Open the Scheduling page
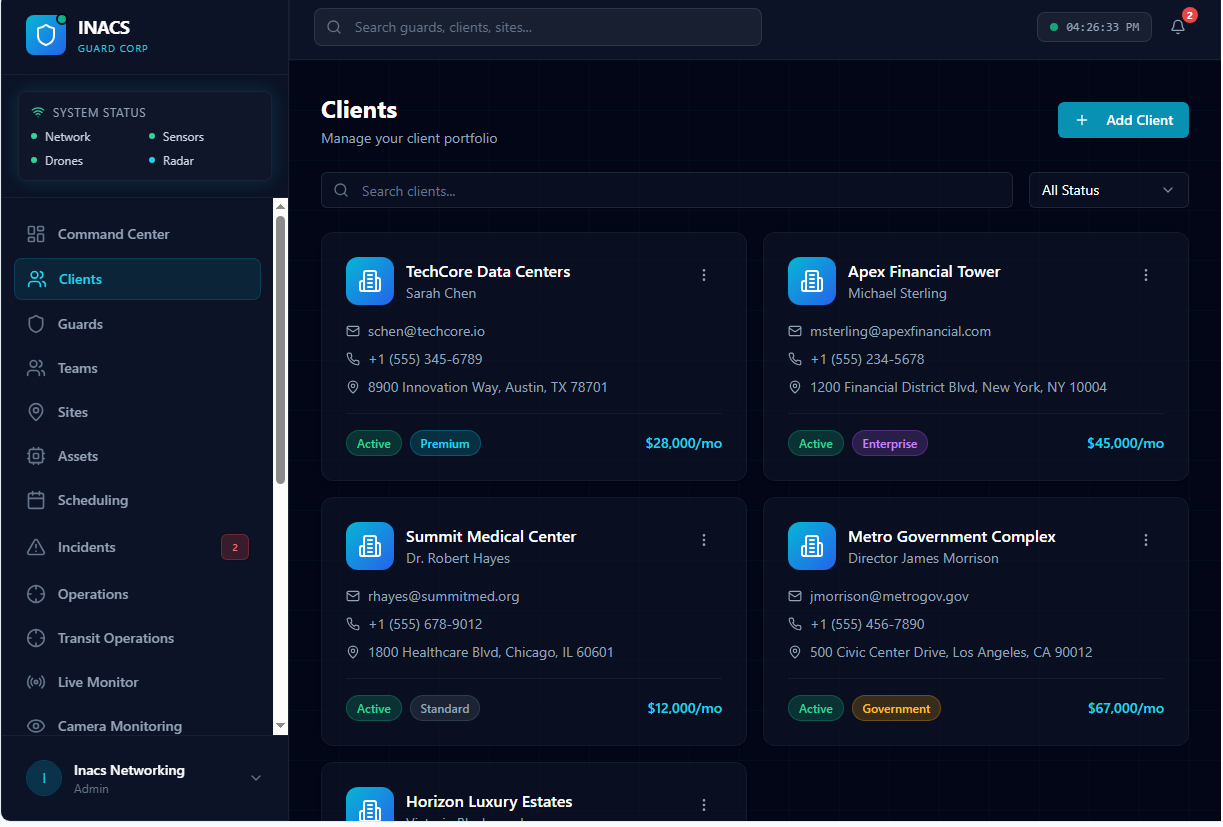The image size is (1223, 827). click(x=137, y=500)
